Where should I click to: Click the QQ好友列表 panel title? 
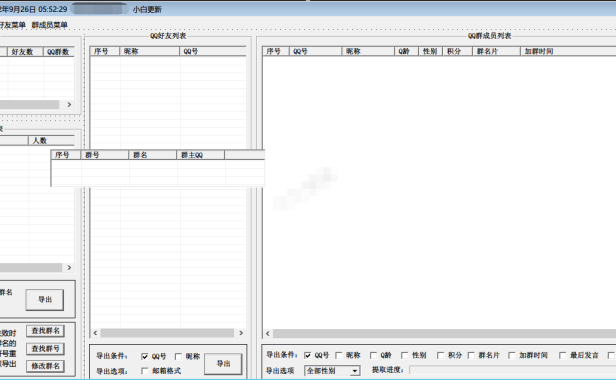click(x=168, y=36)
